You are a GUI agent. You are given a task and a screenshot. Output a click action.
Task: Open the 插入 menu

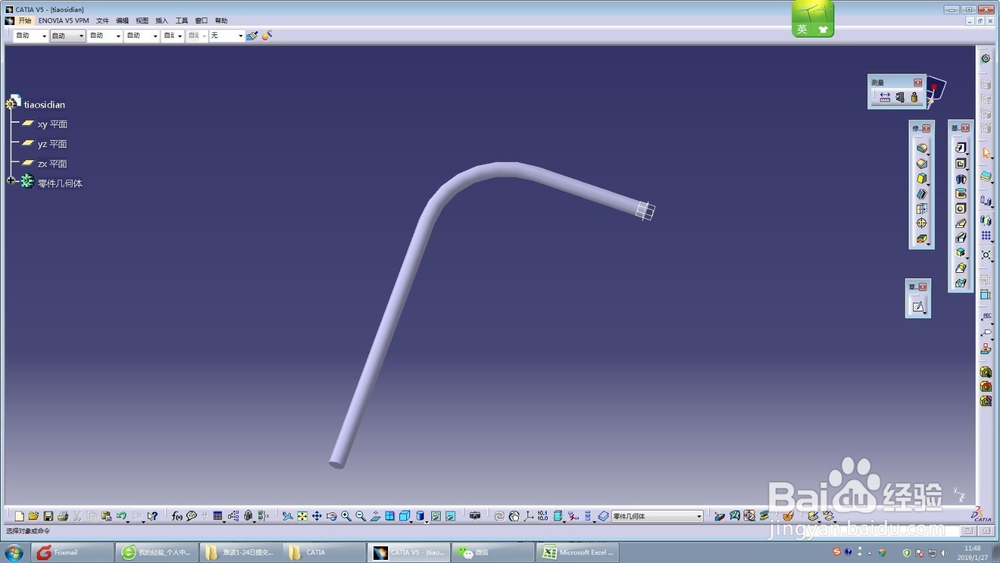(162, 20)
